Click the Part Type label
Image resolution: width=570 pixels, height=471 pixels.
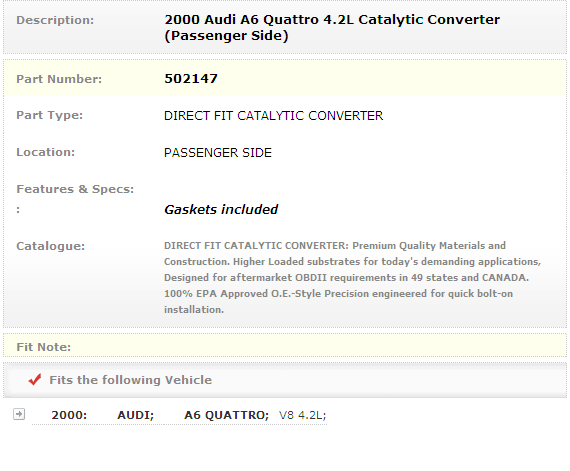pos(49,115)
